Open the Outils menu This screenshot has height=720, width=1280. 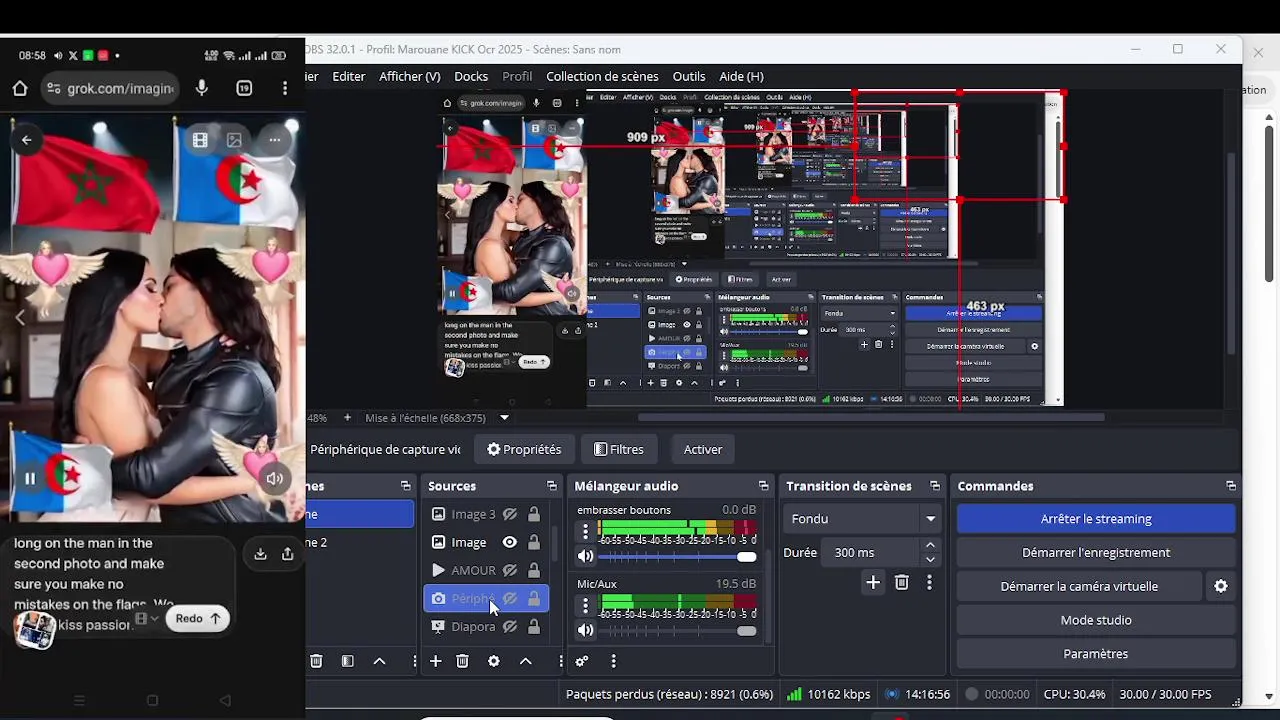tap(689, 76)
